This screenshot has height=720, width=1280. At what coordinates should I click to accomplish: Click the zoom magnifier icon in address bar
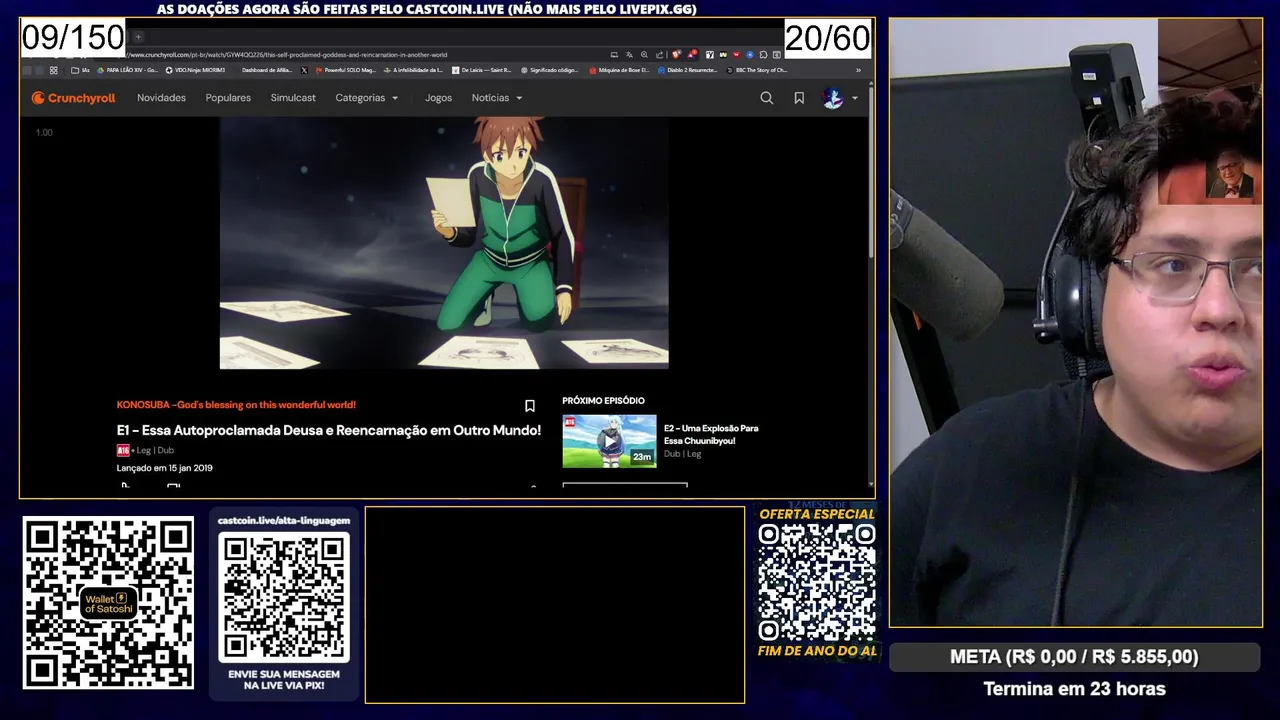coord(644,55)
